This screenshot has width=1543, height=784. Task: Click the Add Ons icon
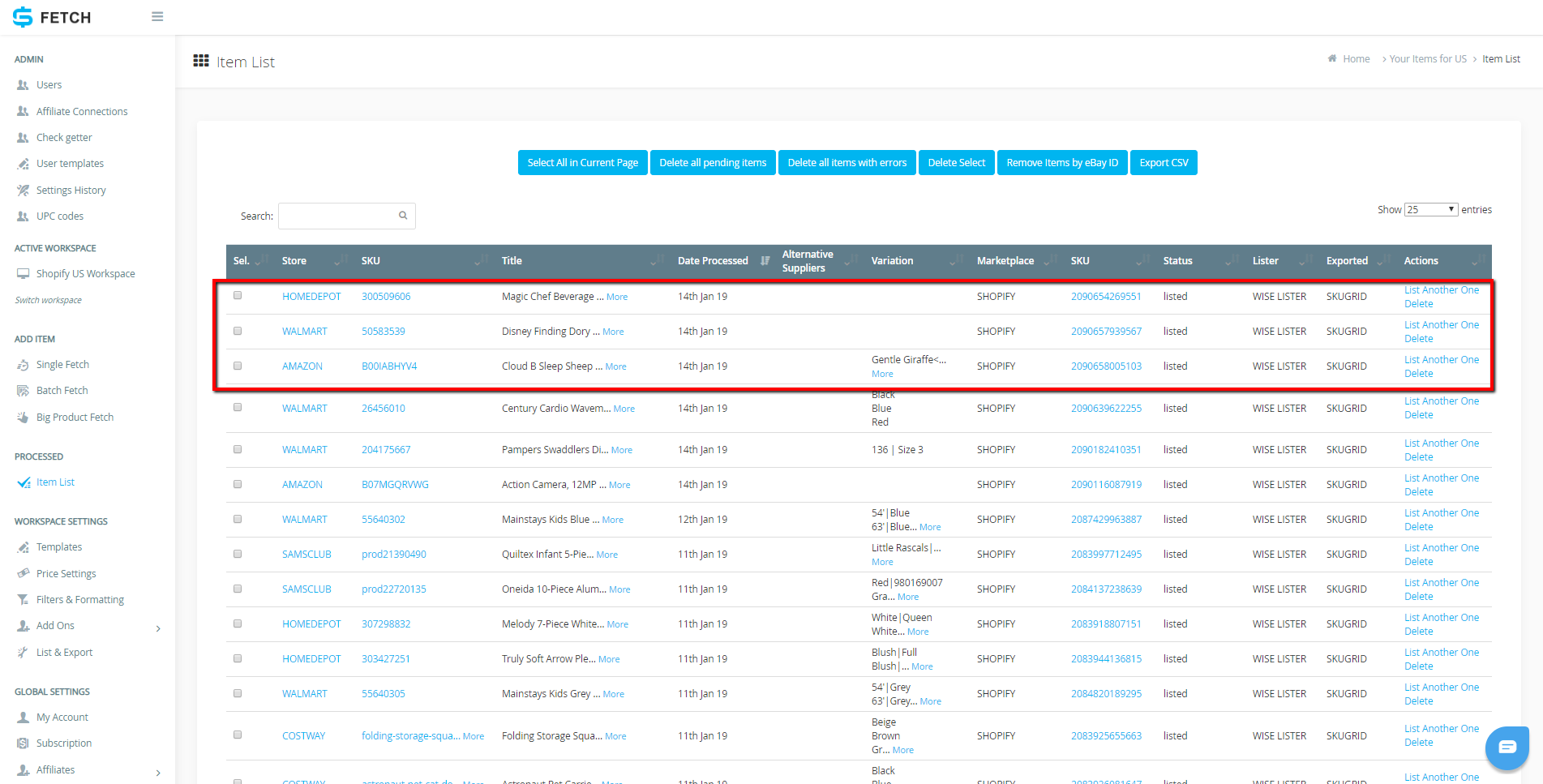tap(23, 626)
